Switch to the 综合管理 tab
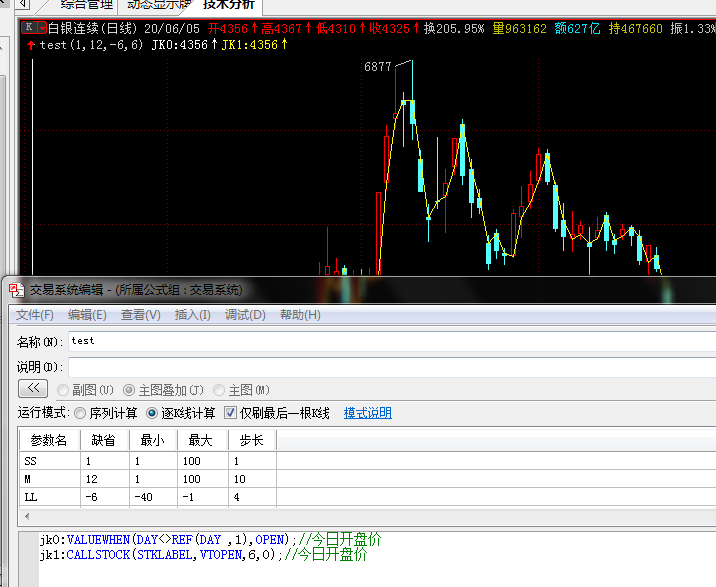The image size is (716, 587). coord(87,5)
